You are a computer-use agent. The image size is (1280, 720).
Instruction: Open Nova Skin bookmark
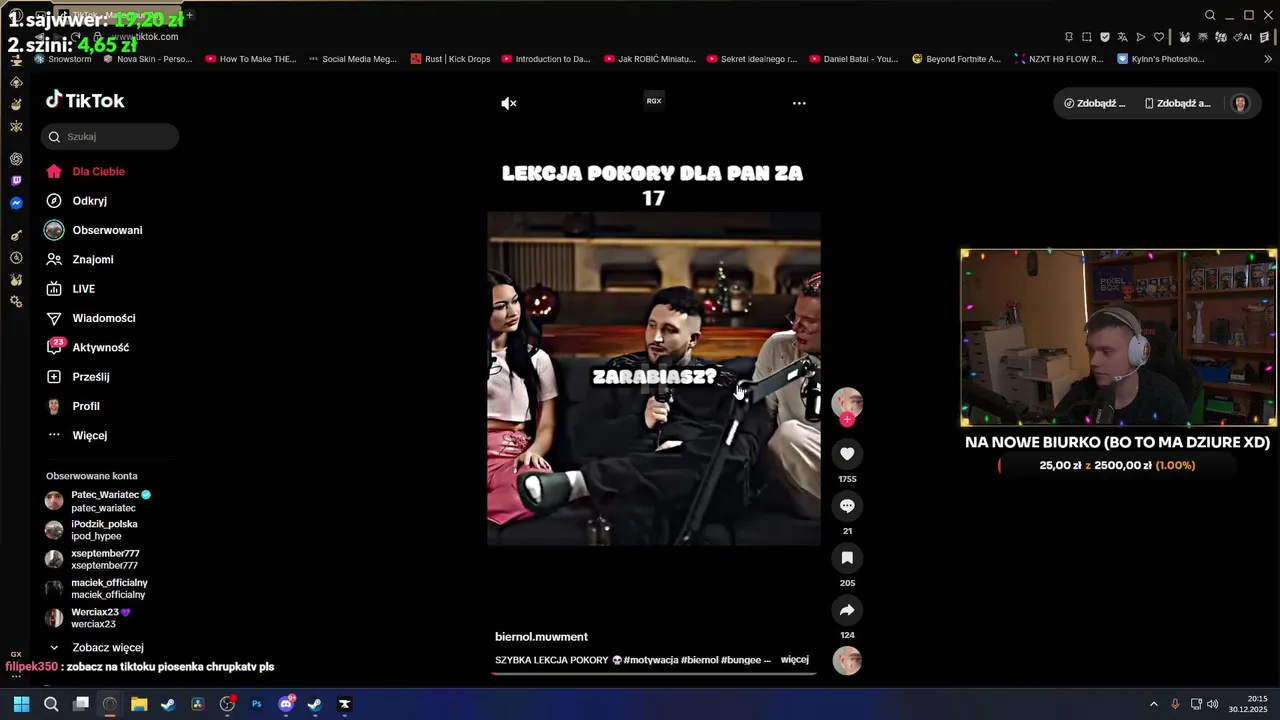(147, 59)
